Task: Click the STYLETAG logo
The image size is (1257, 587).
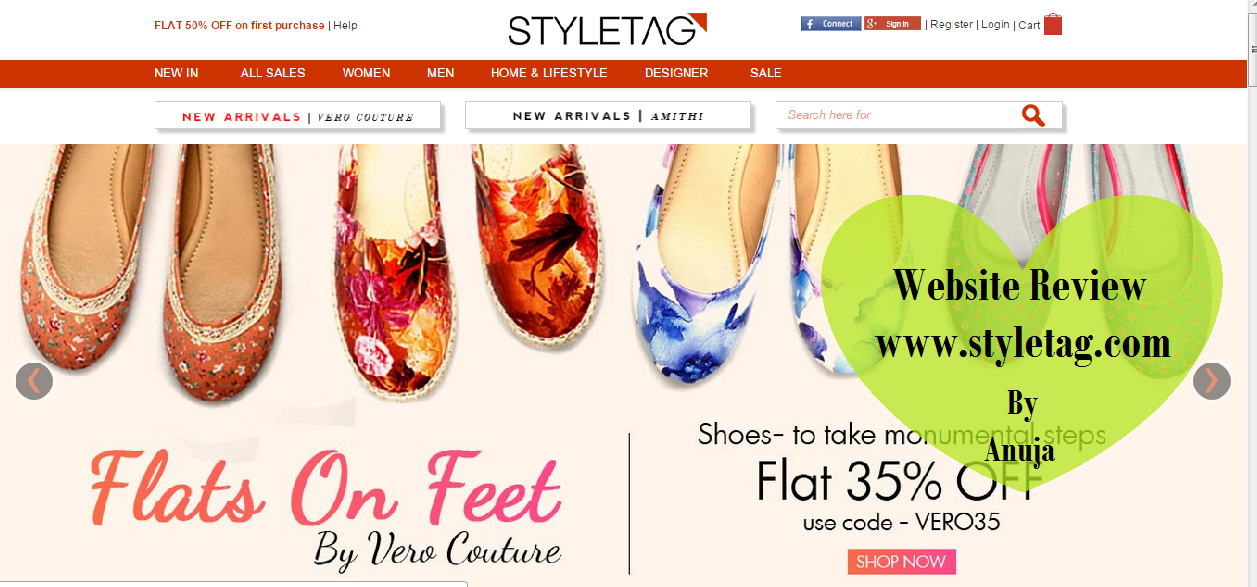Action: (607, 30)
